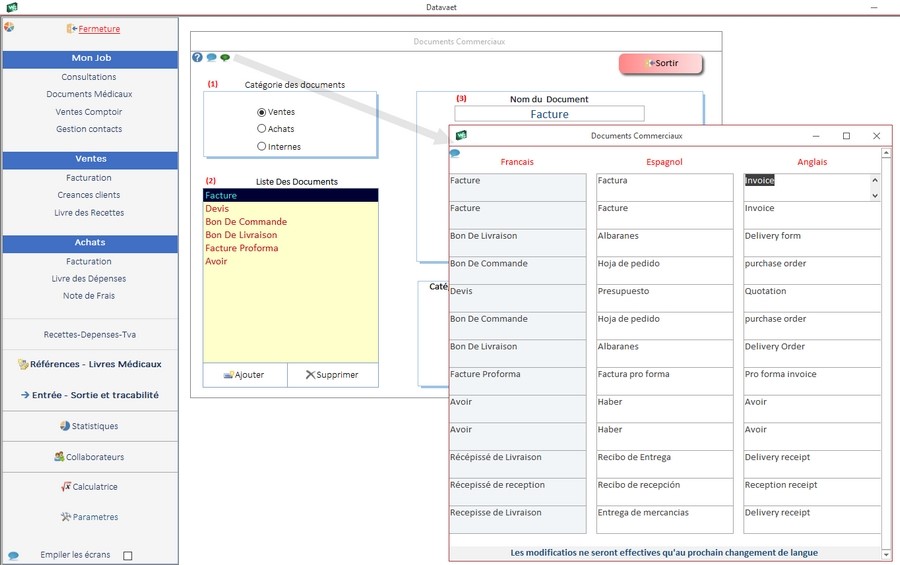Open Note de Frais in the sidebar
The image size is (900, 565).
tap(89, 296)
